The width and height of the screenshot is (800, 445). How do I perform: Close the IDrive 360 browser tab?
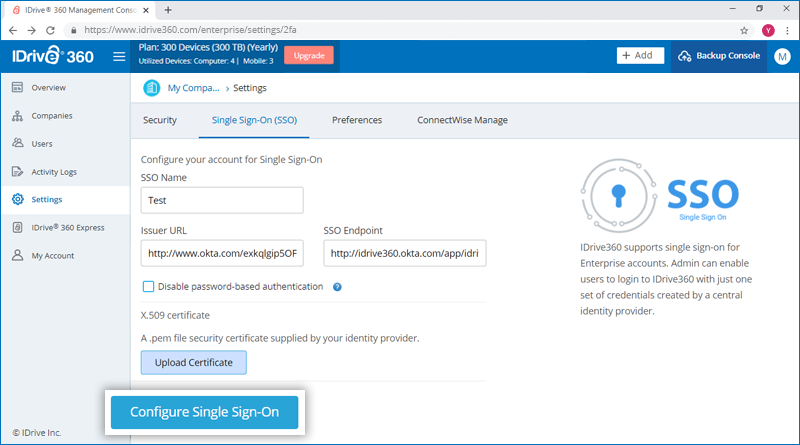pyautogui.click(x=146, y=10)
